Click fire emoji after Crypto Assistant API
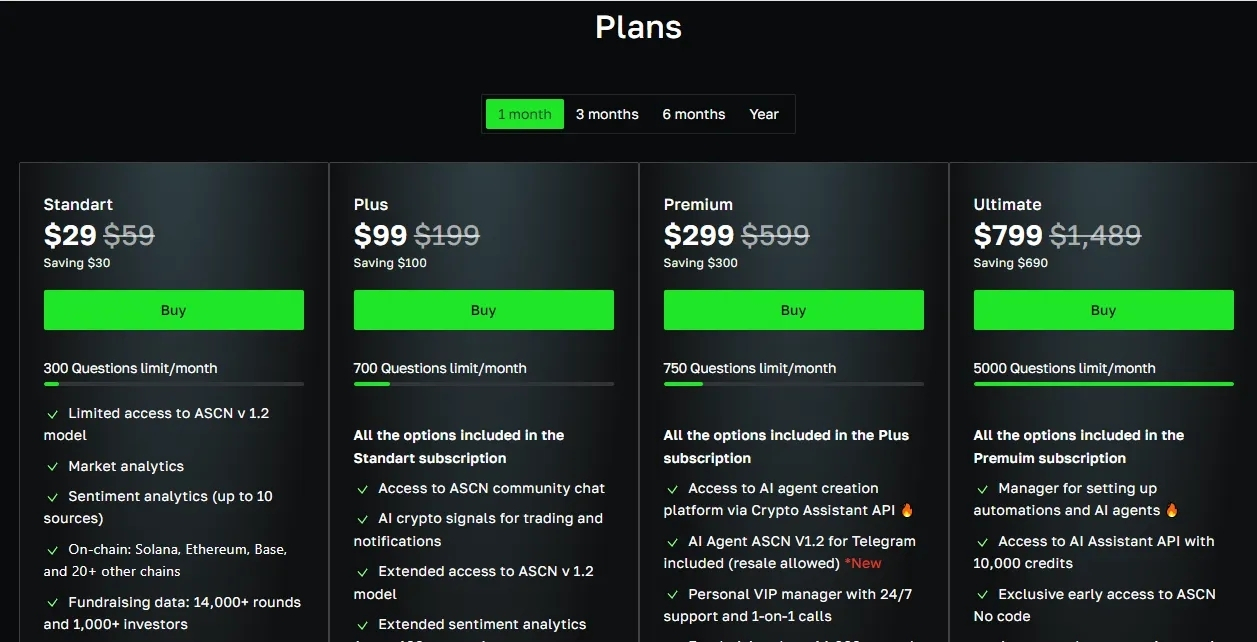This screenshot has height=642, width=1257. 907,511
